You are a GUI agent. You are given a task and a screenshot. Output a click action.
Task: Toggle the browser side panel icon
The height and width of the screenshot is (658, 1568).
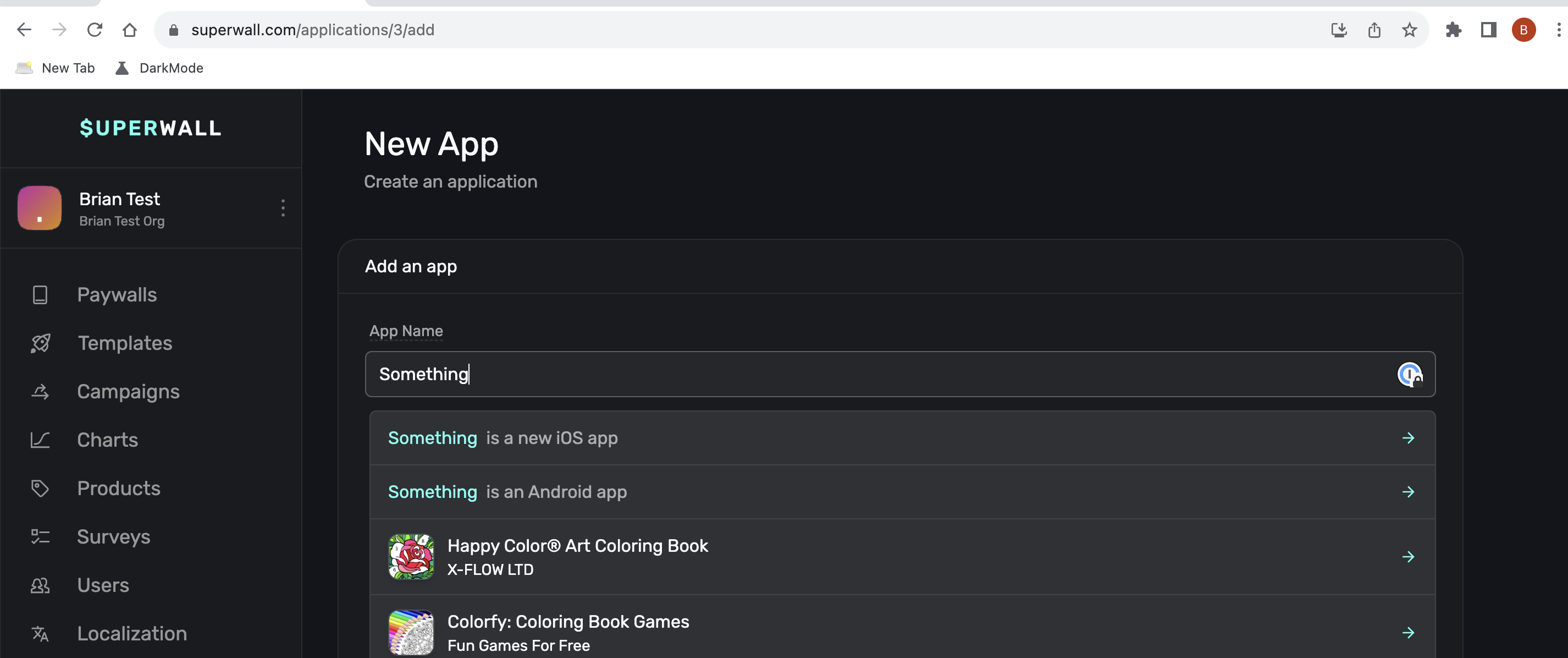[x=1488, y=30]
